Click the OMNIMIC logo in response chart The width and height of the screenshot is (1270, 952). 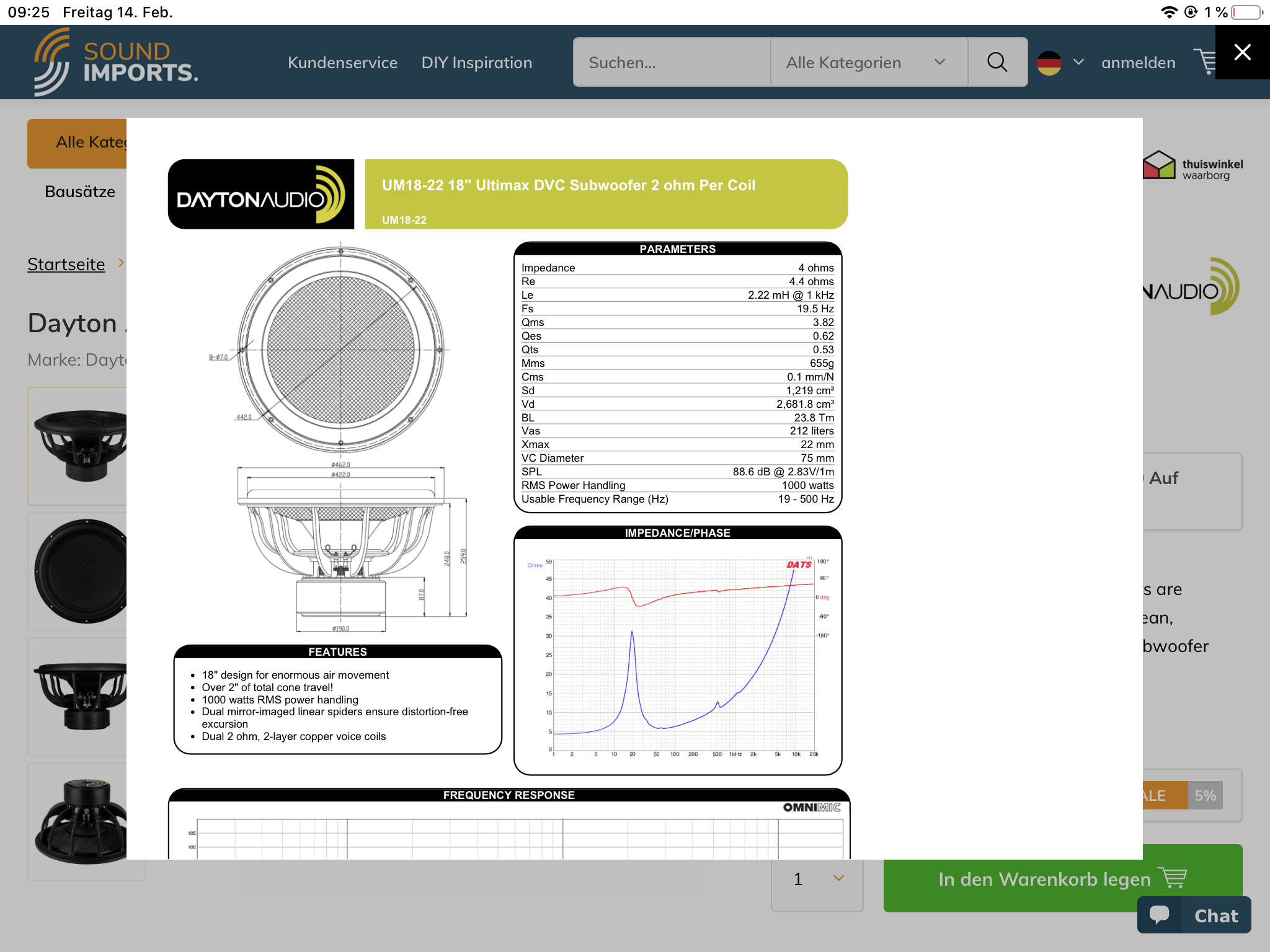[812, 808]
